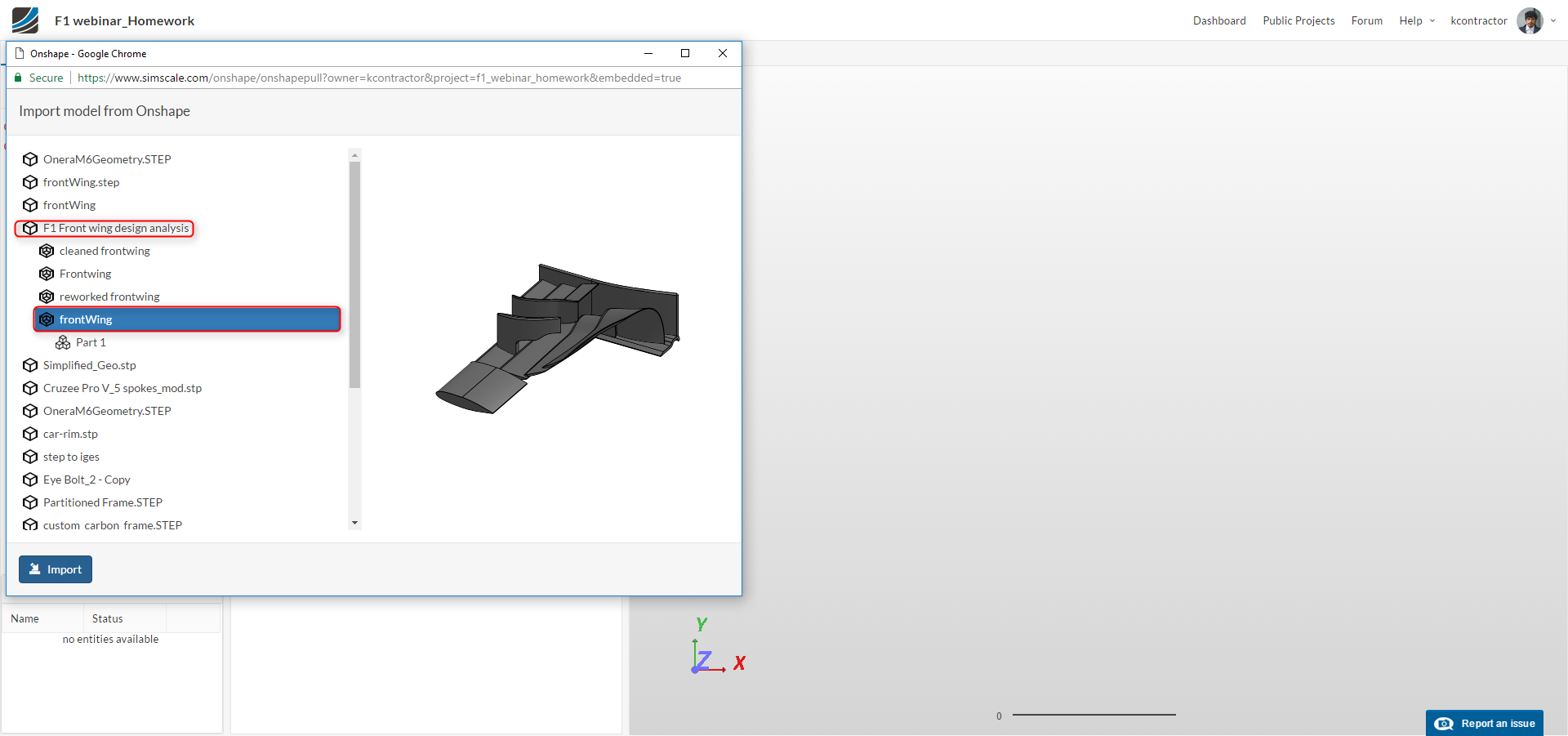Click the part studio icon beside reworked frontwing
The width and height of the screenshot is (1568, 736).
(x=47, y=297)
